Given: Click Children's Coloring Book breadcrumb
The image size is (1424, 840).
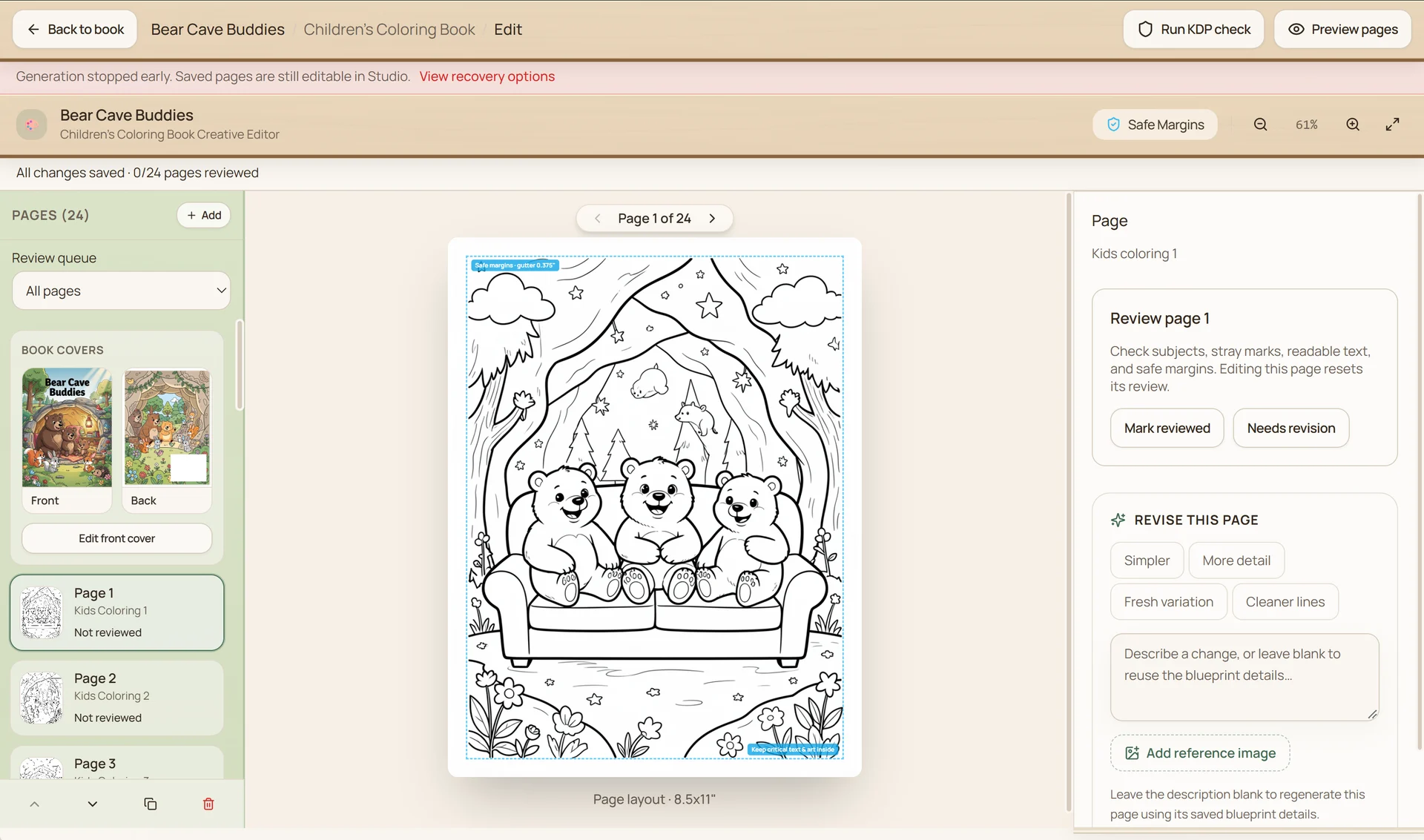Looking at the screenshot, I should click(389, 29).
